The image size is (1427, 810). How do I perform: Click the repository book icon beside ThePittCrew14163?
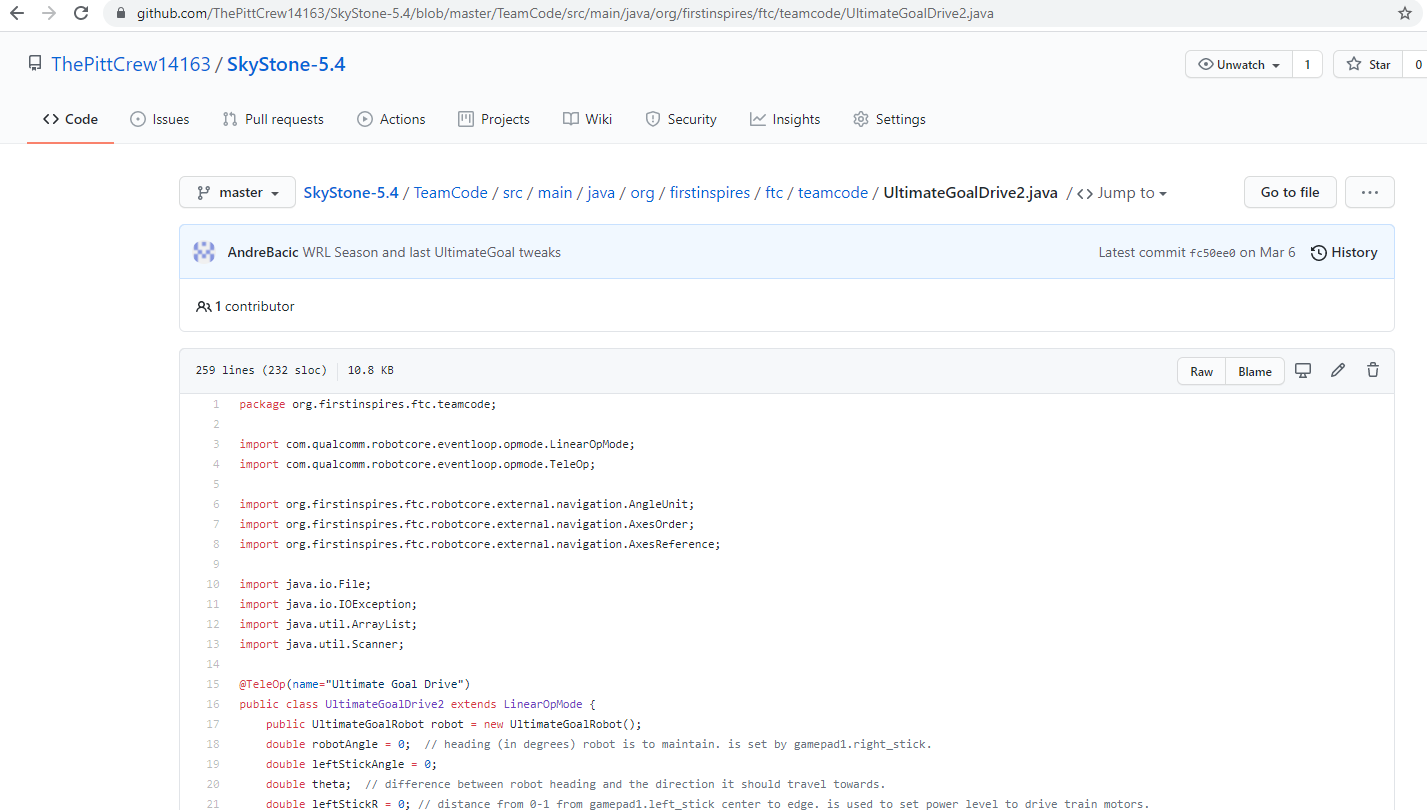point(35,64)
